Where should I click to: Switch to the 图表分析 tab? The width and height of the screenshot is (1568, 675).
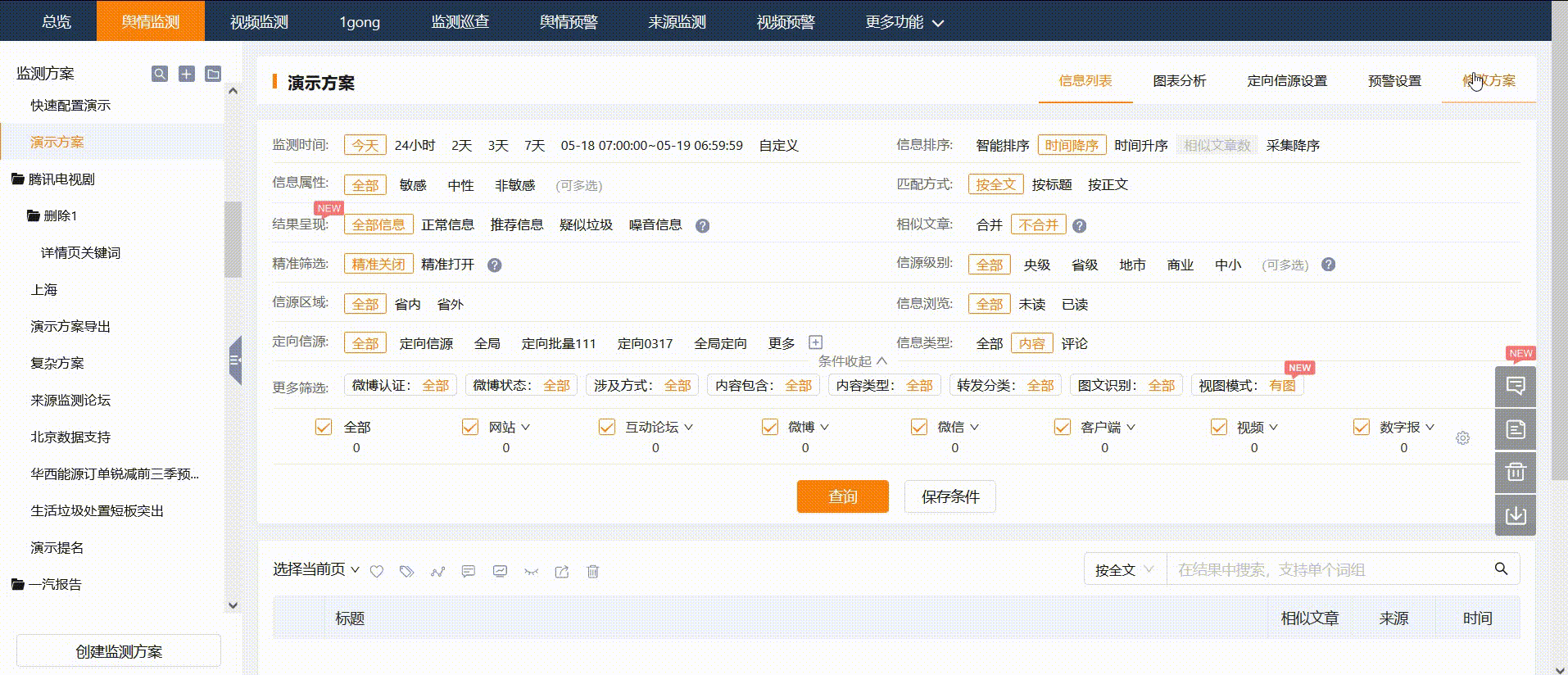[x=1180, y=81]
